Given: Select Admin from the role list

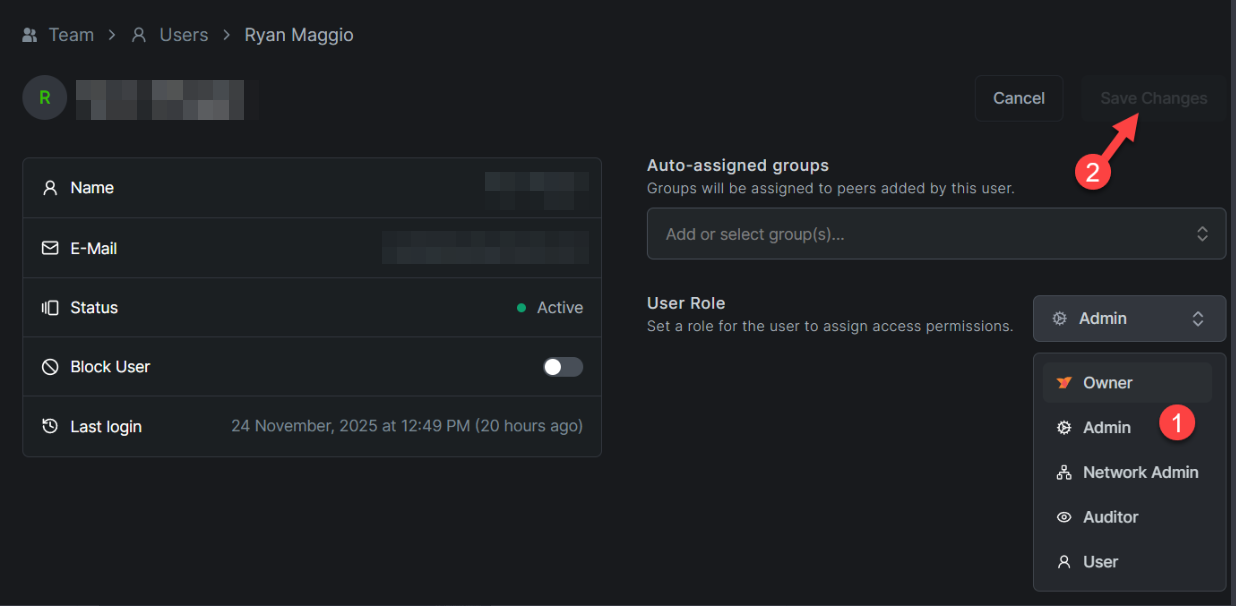Looking at the screenshot, I should (1106, 428).
